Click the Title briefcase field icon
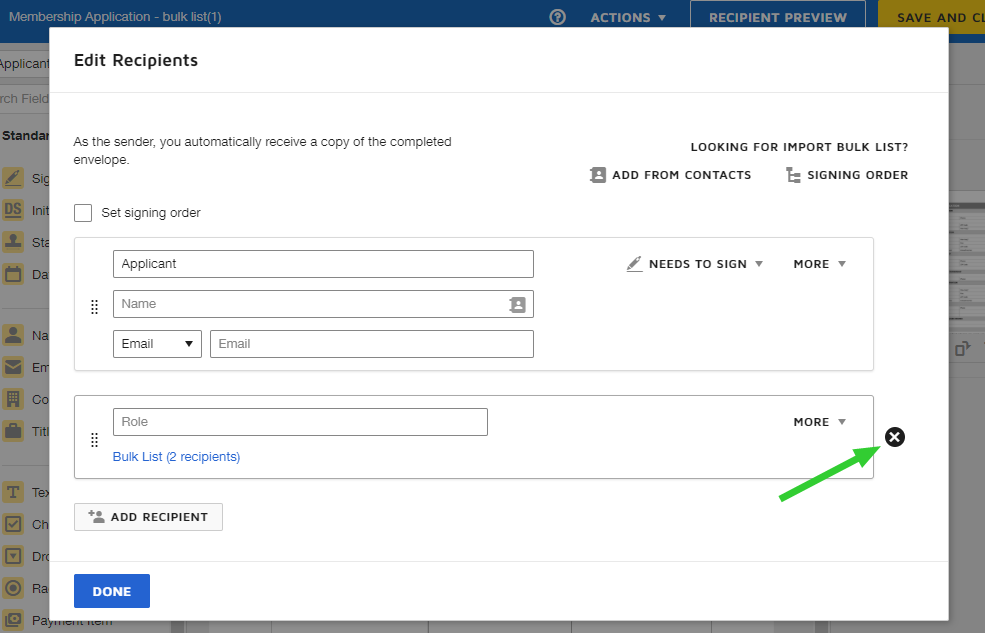This screenshot has width=985, height=633. coord(13,431)
